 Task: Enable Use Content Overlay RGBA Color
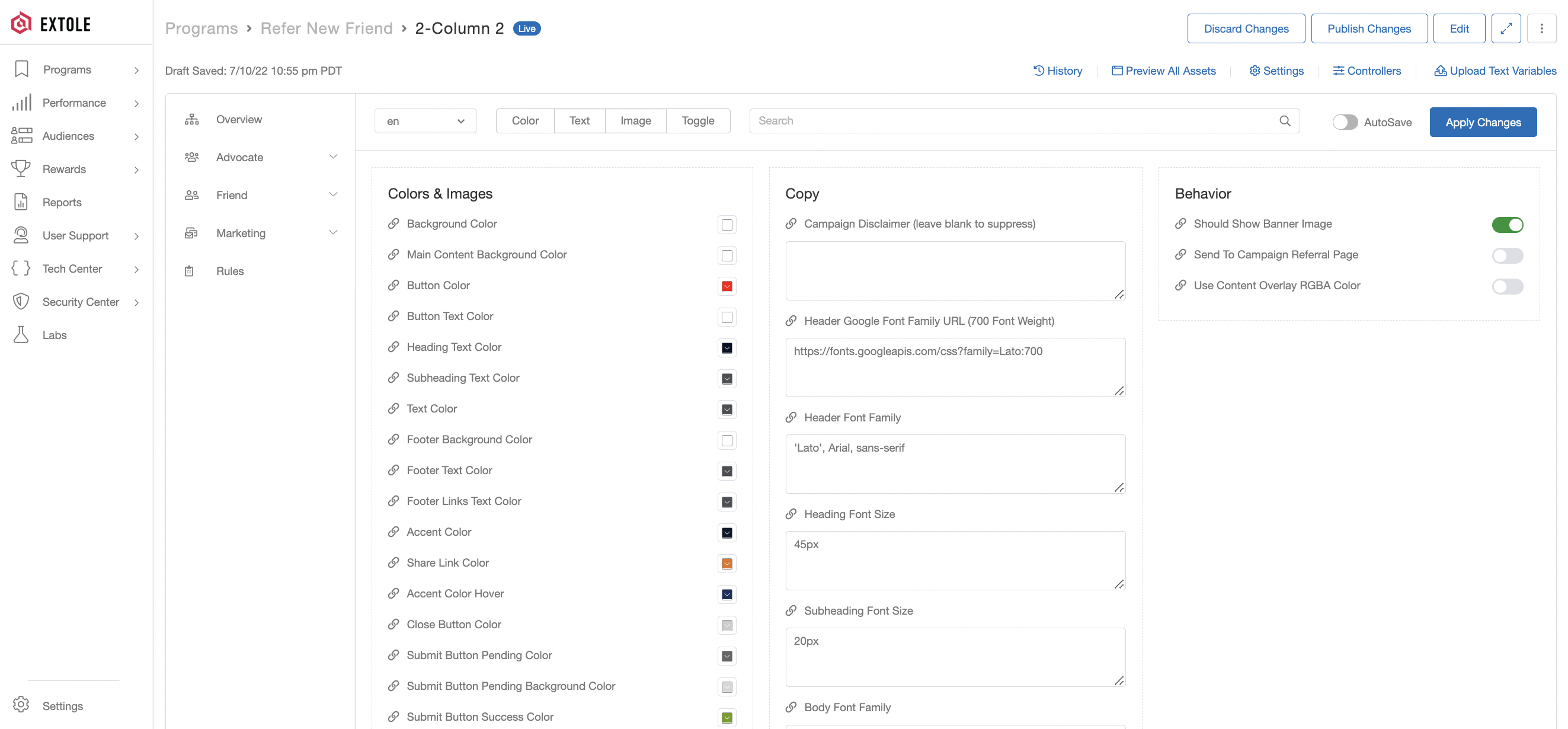tap(1507, 286)
